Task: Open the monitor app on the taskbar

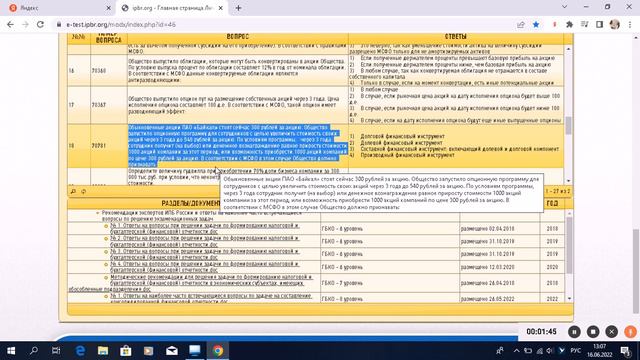Action: 195,351
